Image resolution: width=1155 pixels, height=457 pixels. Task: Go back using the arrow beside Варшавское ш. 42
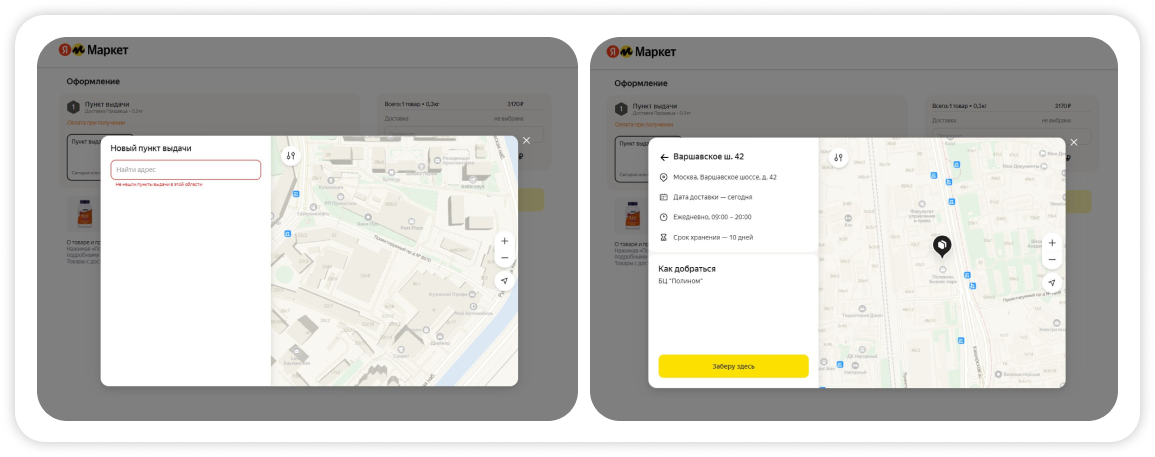[664, 157]
